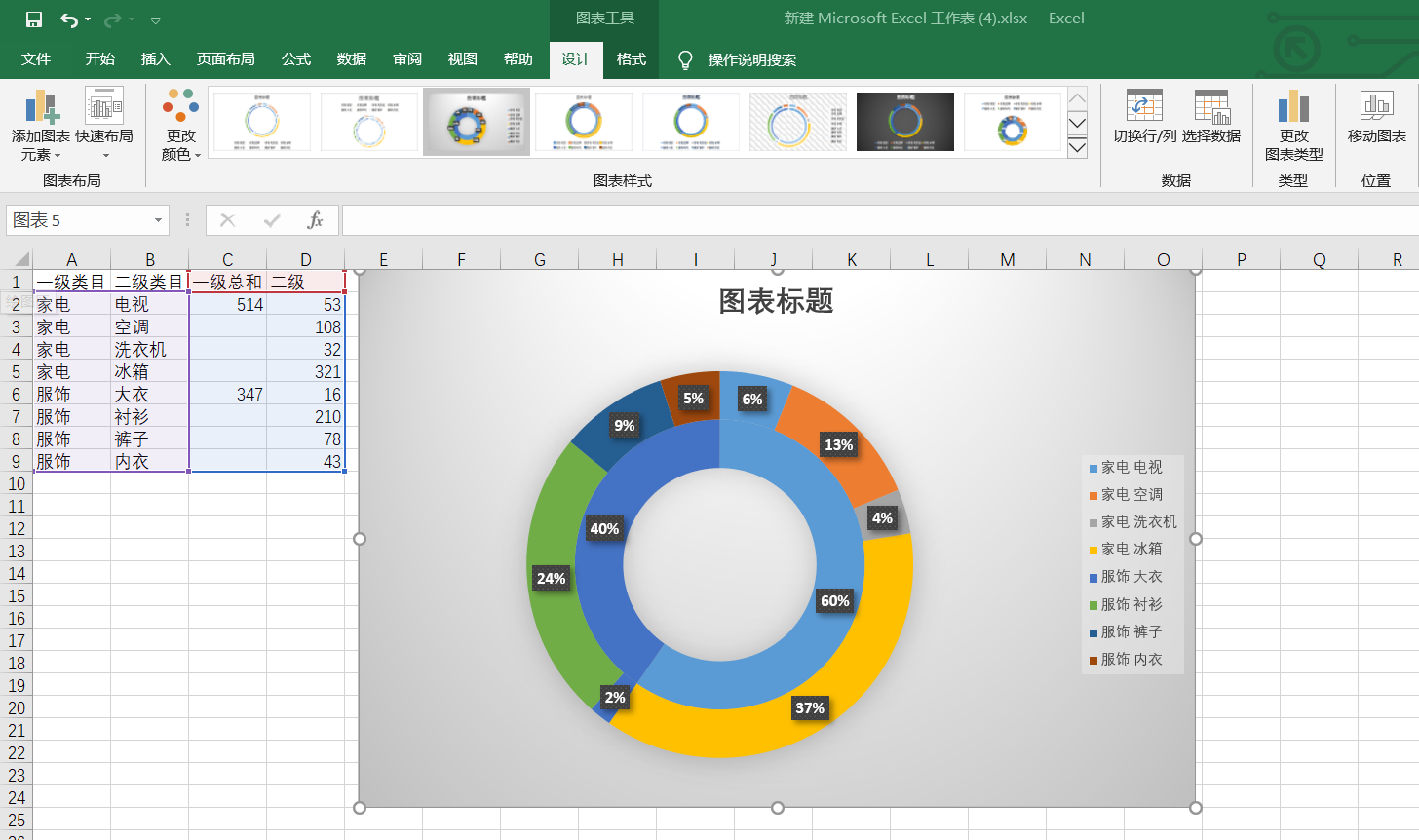Click legend entry 家电 电视
The image size is (1419, 840).
point(1126,467)
